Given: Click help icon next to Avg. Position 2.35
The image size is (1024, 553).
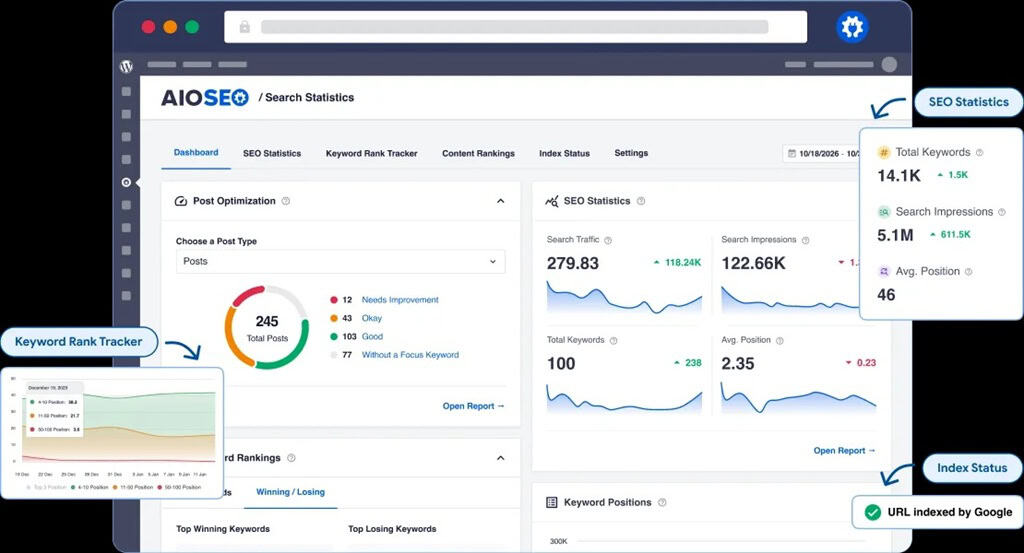Looking at the screenshot, I should (x=780, y=340).
